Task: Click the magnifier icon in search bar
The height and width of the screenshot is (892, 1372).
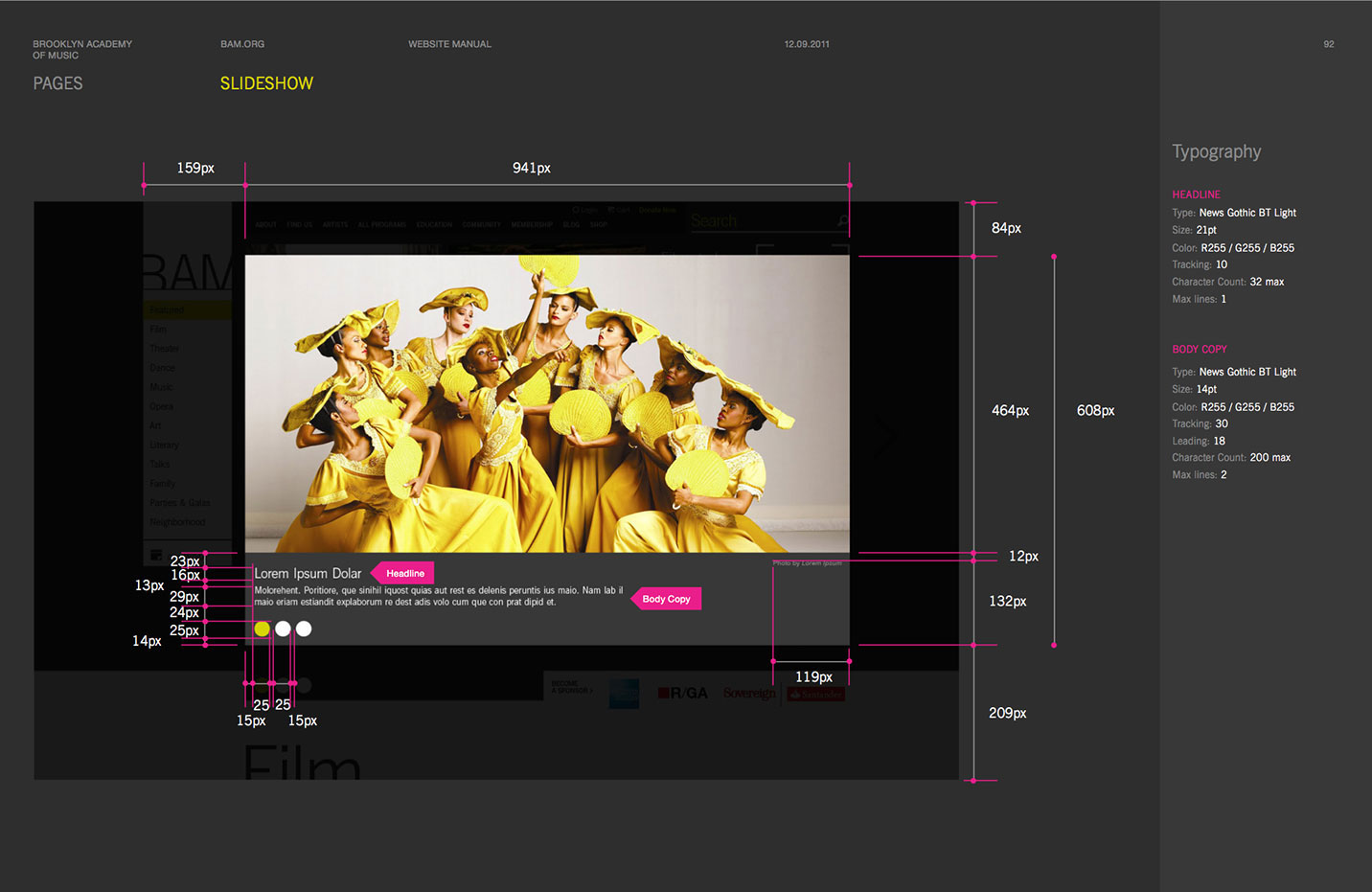Action: 842,221
